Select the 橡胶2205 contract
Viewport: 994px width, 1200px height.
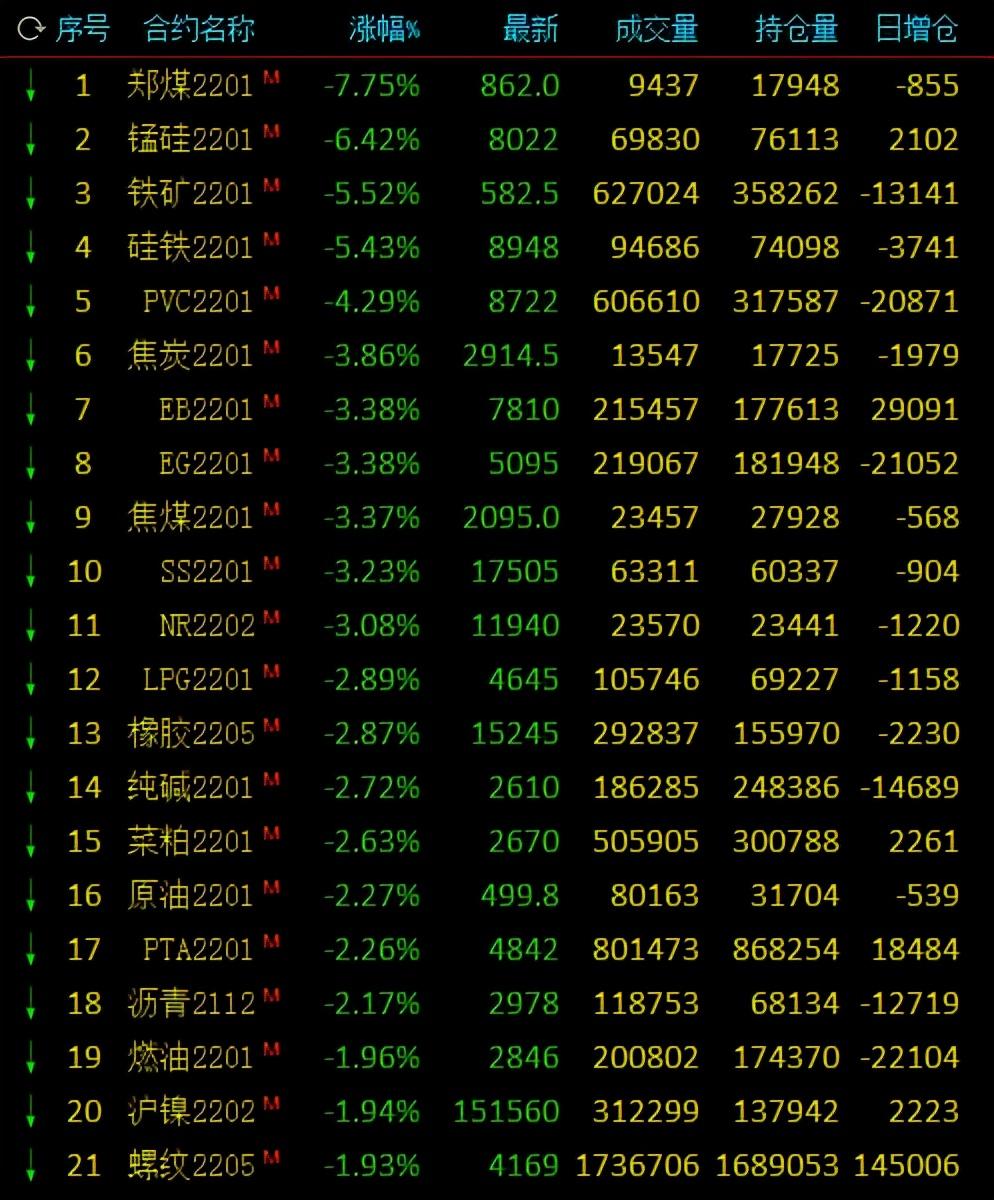(x=190, y=733)
